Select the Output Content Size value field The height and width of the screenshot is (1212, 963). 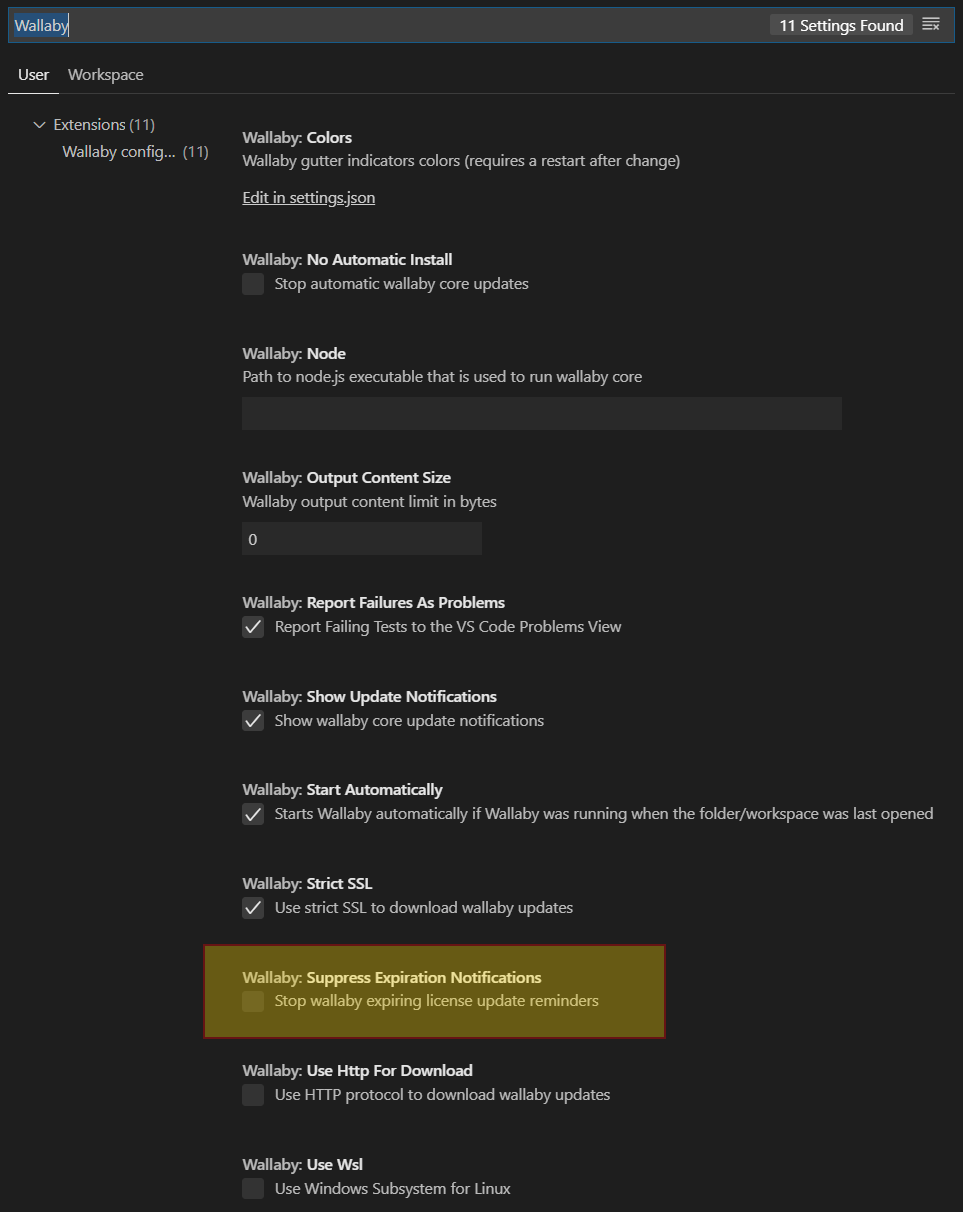[x=362, y=538]
